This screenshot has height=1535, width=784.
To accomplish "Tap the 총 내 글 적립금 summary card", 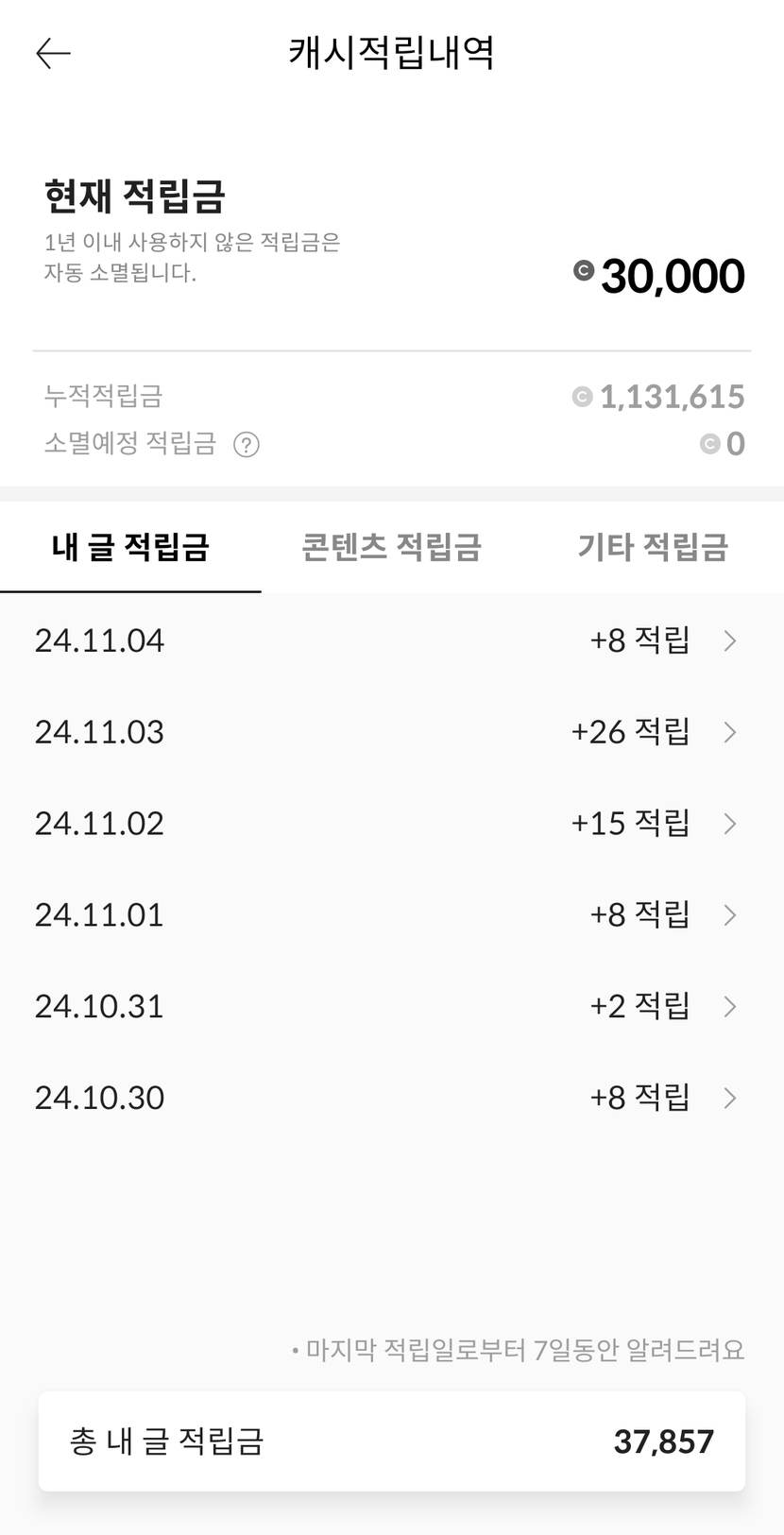I will (391, 1441).
